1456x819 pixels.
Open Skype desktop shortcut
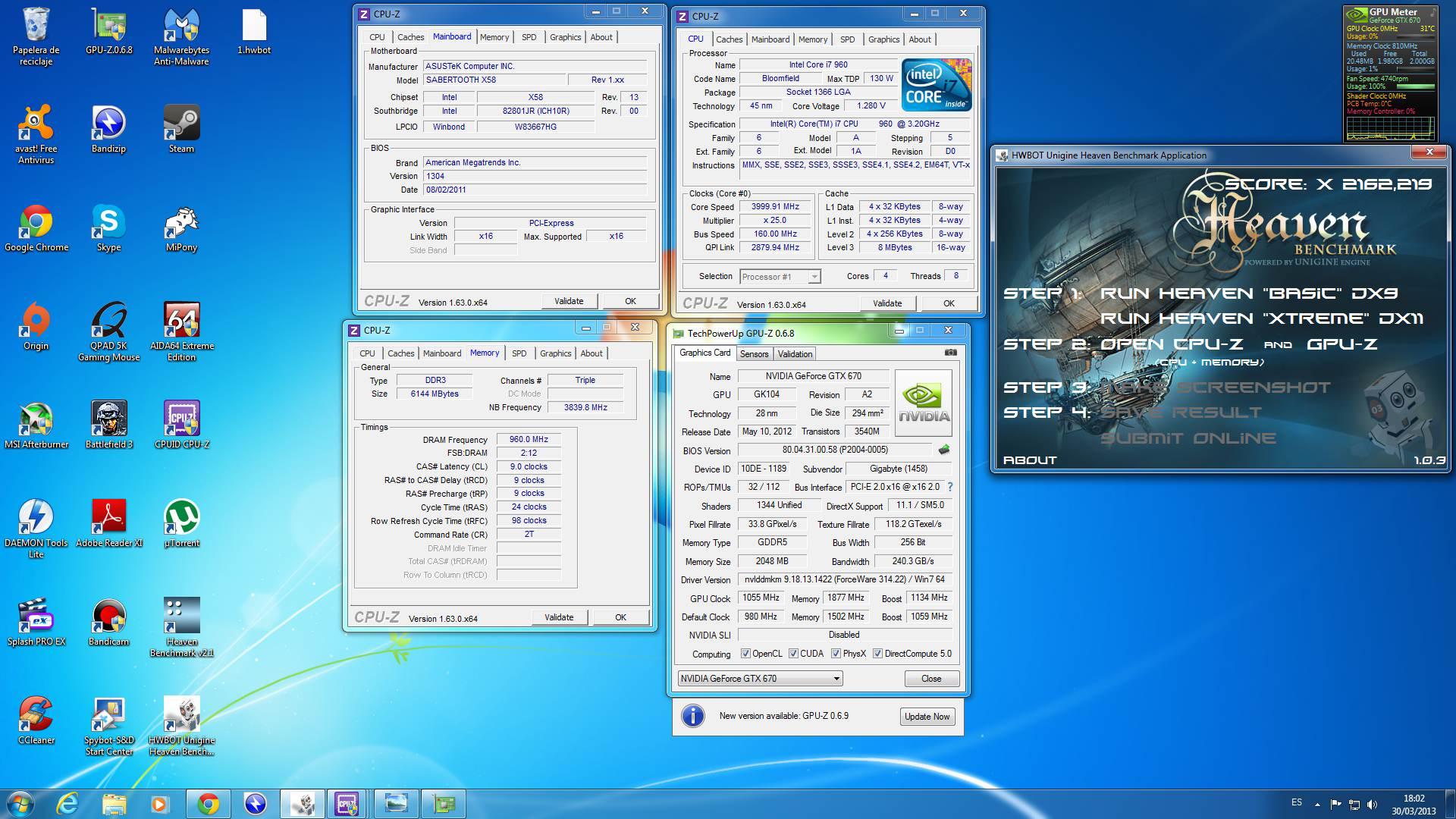(108, 227)
